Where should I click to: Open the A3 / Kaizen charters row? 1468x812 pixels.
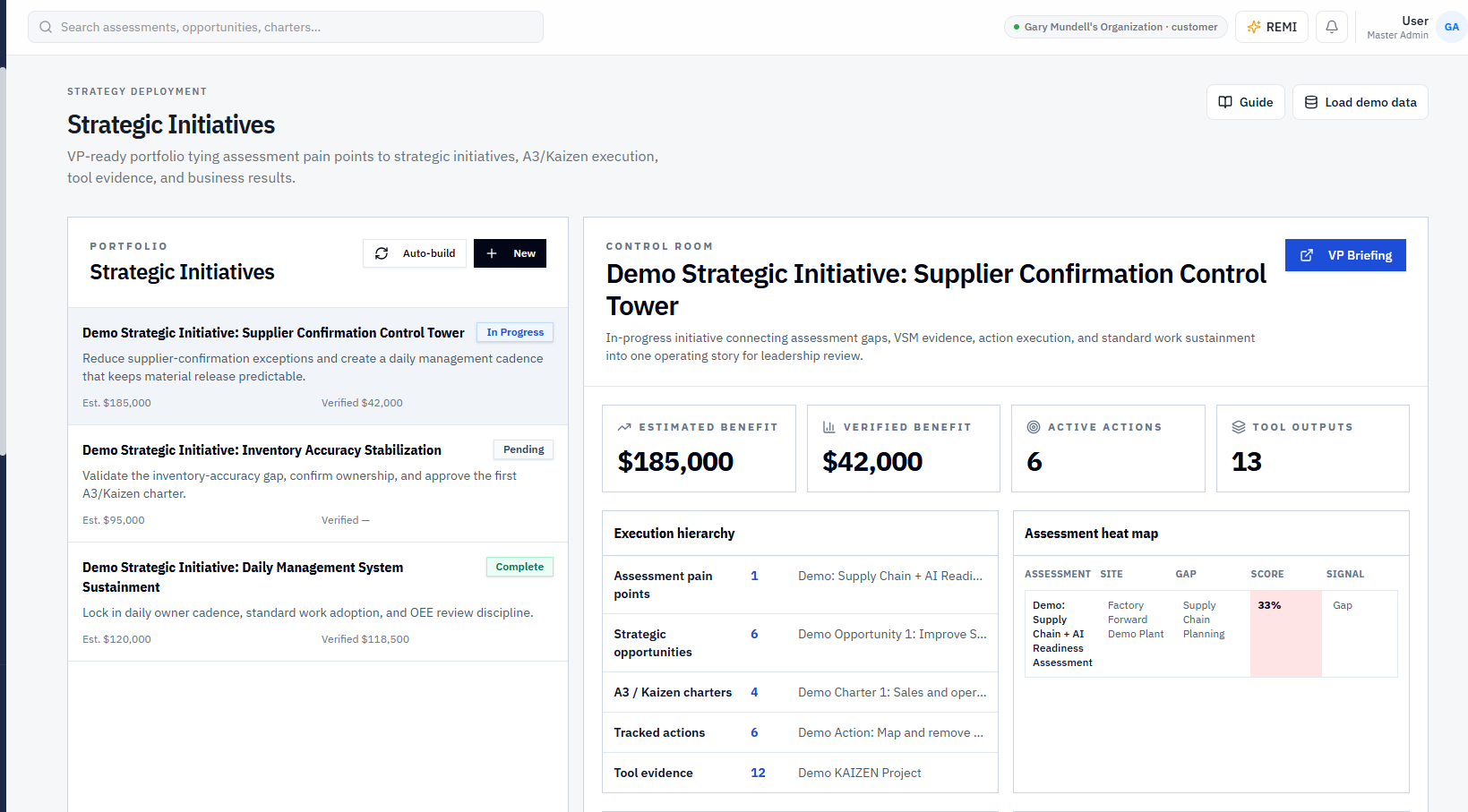click(x=800, y=692)
